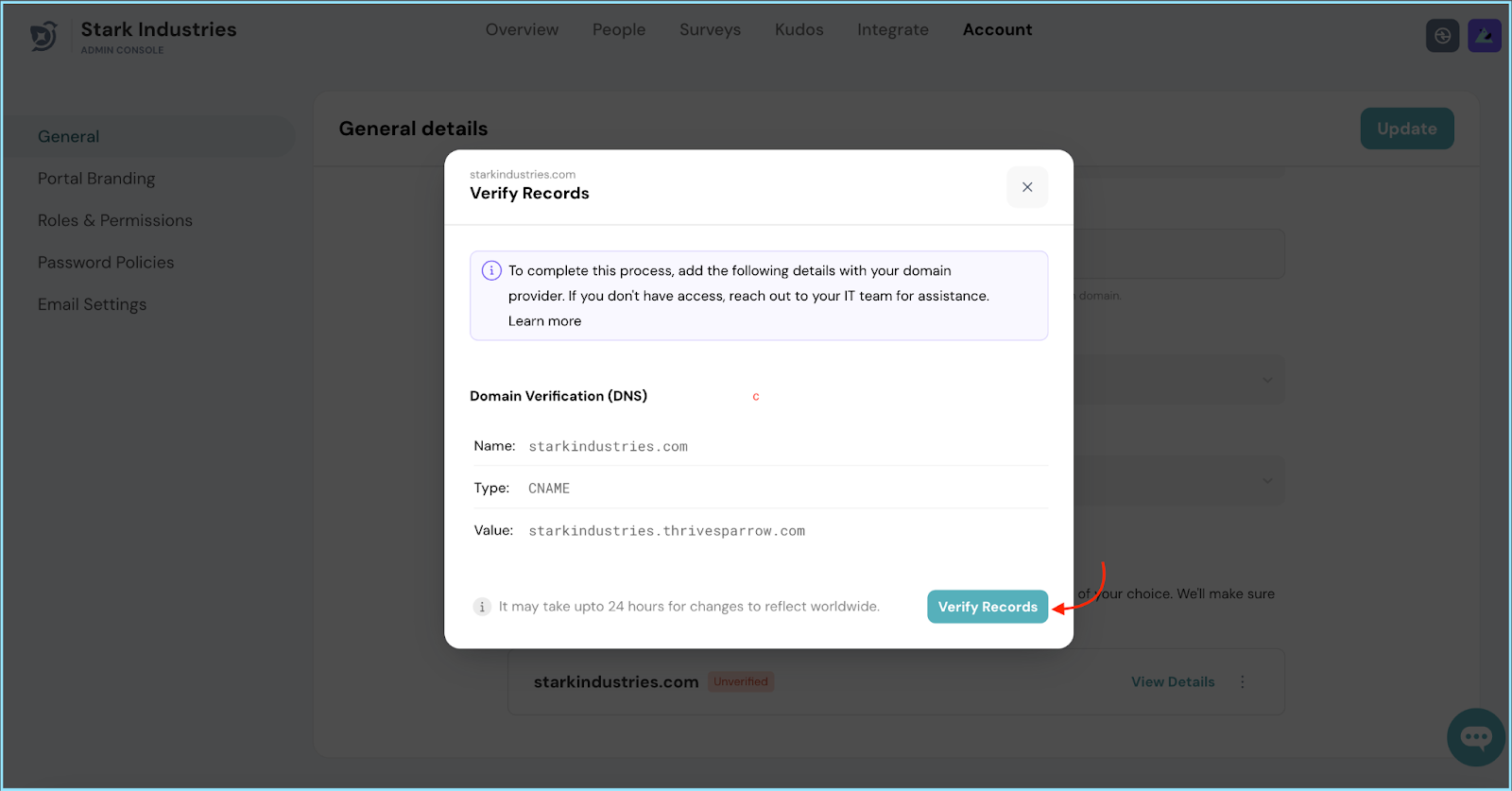This screenshot has width=1512, height=791.
Task: Open the chat support bubble icon
Action: 1475,737
